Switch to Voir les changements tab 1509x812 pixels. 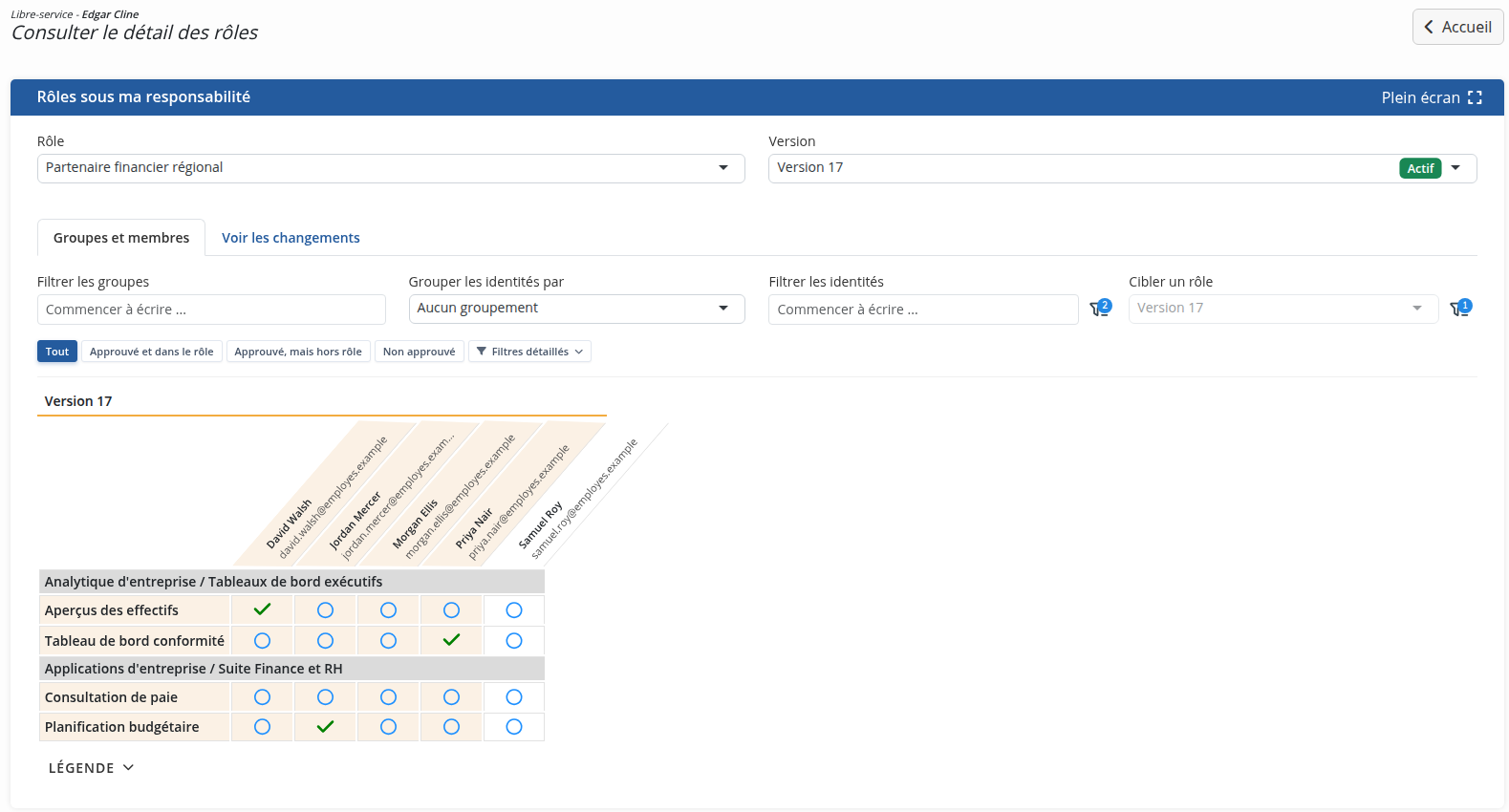coord(291,238)
